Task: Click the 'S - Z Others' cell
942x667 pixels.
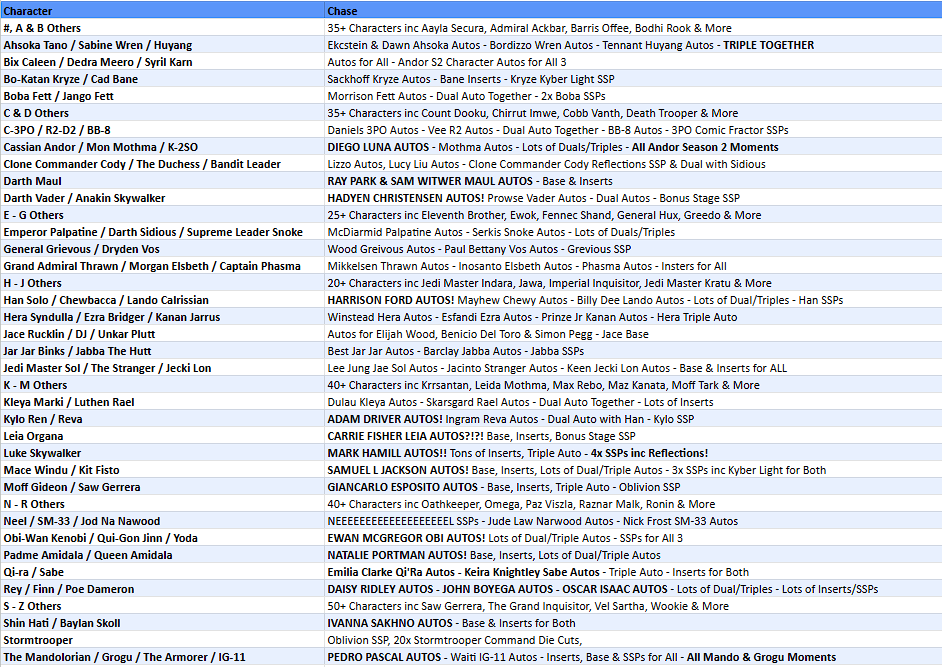Action: [x=162, y=606]
